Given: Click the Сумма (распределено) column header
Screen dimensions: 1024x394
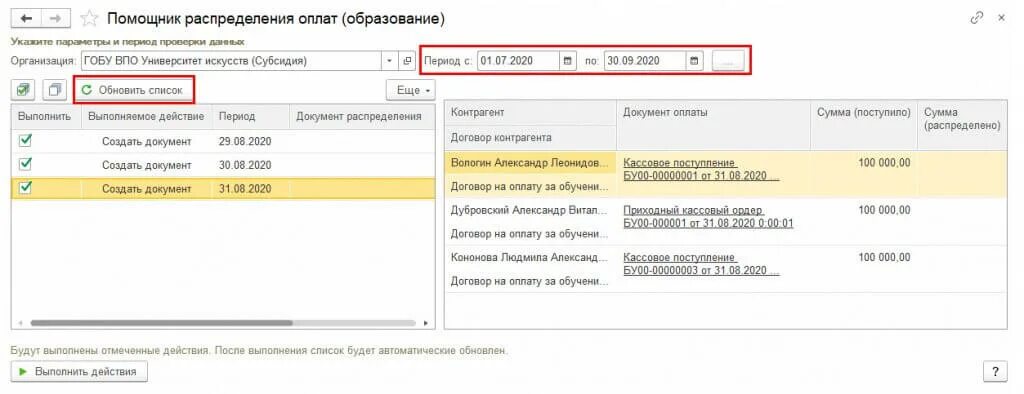Looking at the screenshot, I should (x=963, y=125).
